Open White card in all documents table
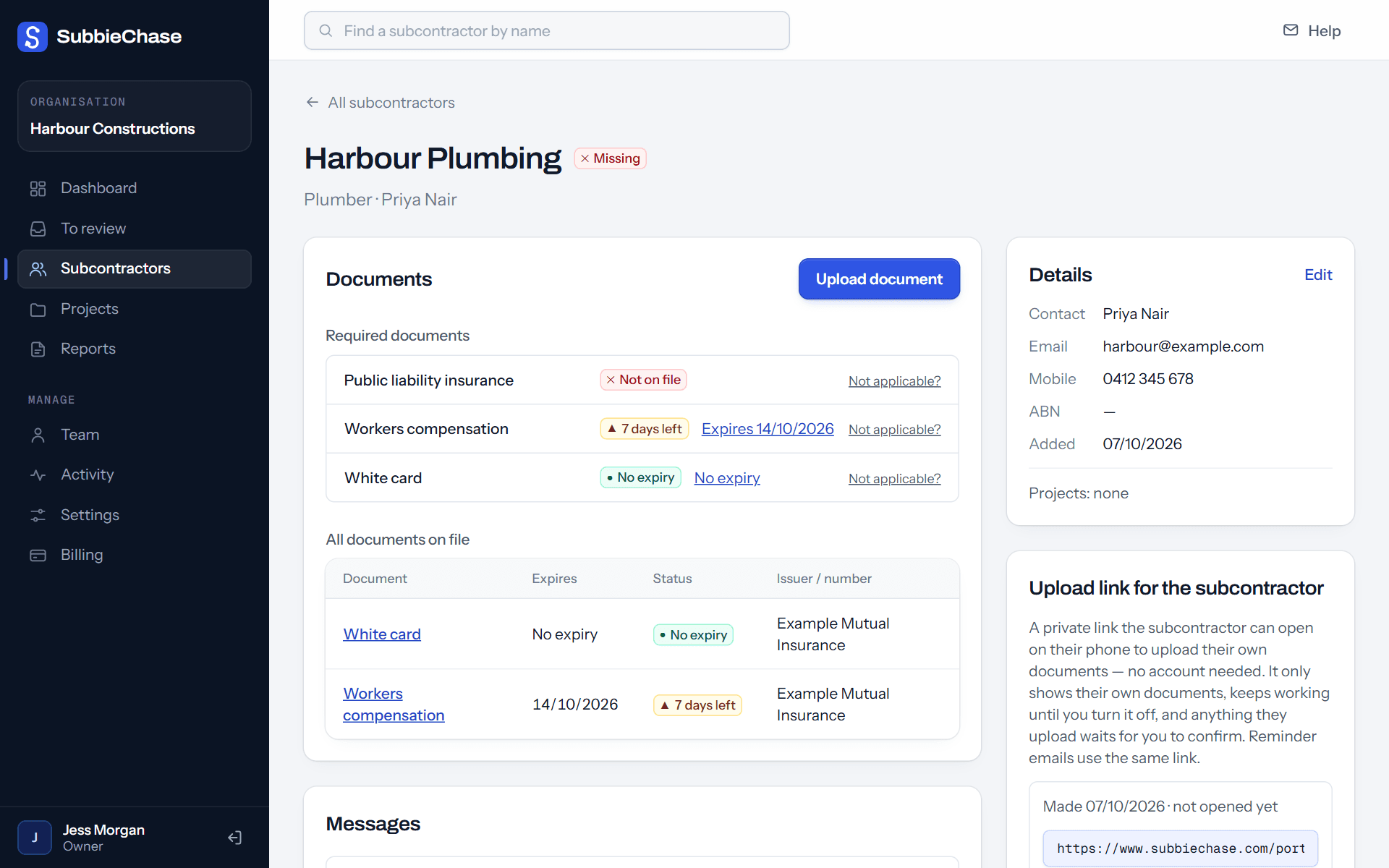1389x868 pixels. click(x=382, y=634)
